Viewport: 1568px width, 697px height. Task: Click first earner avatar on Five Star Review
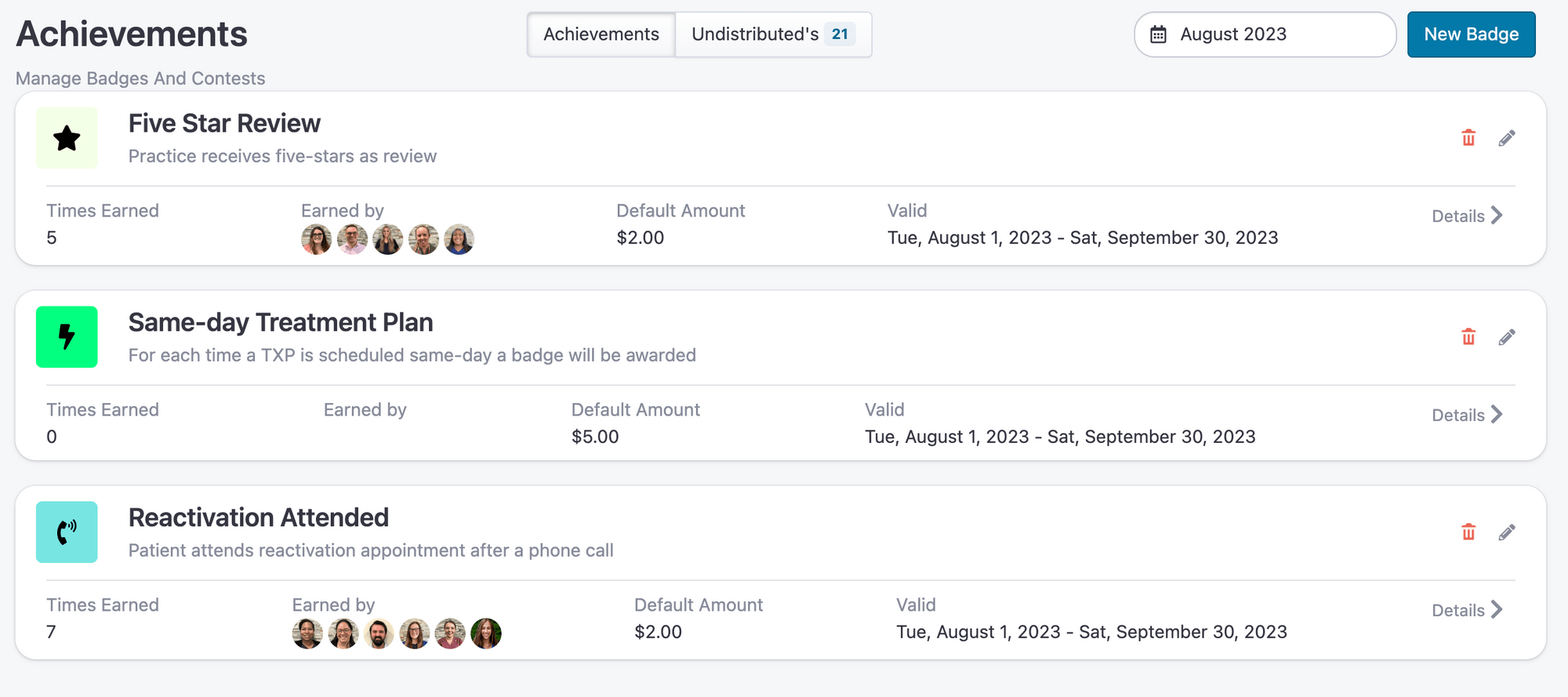[x=317, y=239]
